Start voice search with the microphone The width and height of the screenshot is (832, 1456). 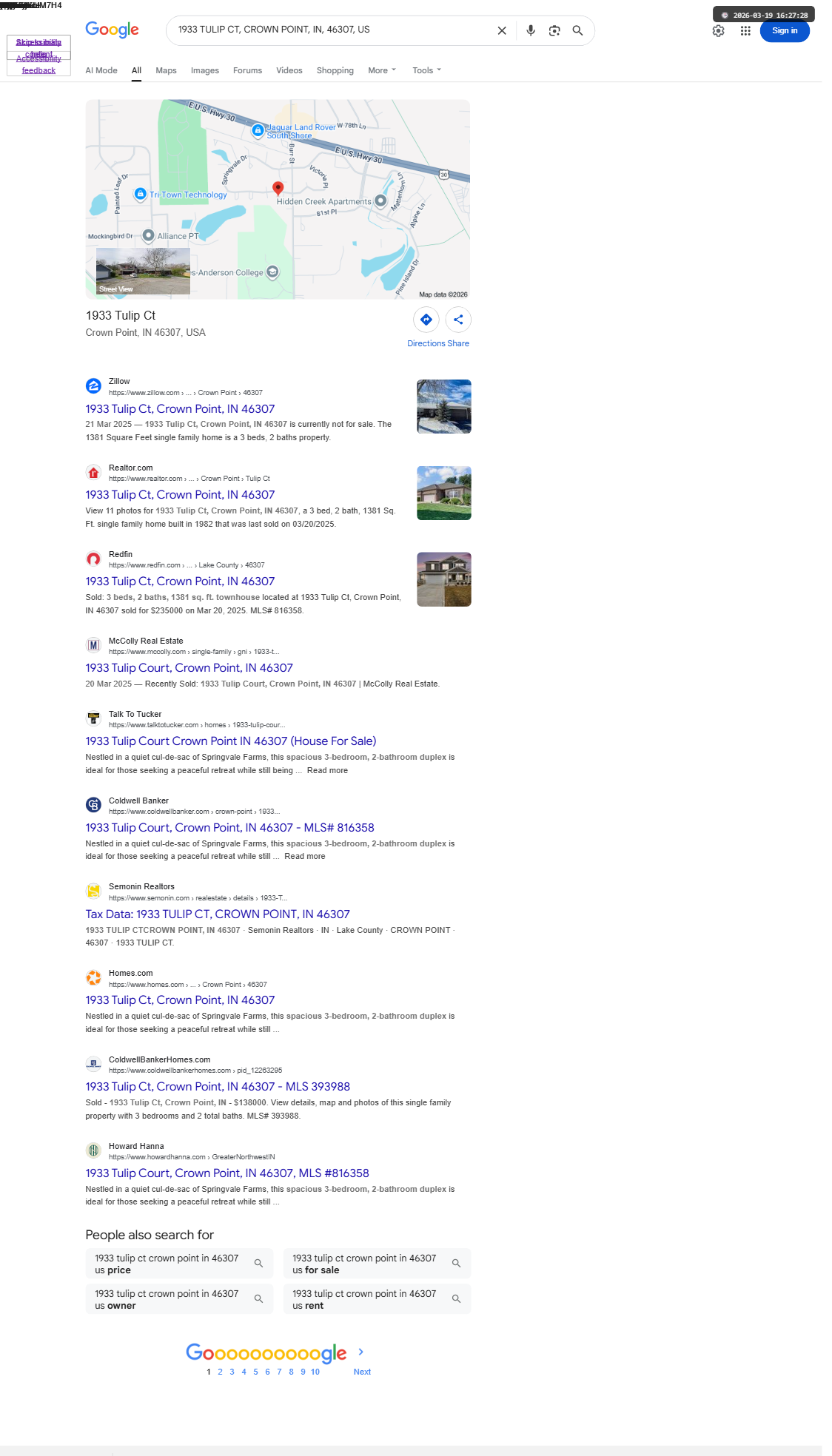pos(531,30)
